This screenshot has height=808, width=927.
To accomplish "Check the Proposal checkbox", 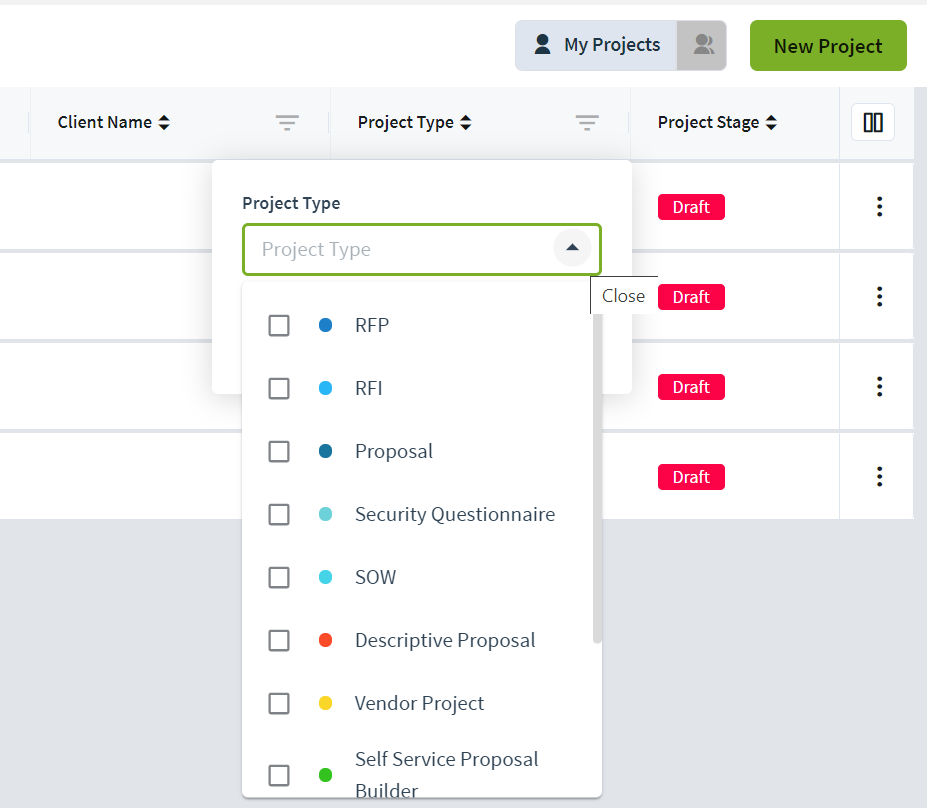I will click(279, 452).
